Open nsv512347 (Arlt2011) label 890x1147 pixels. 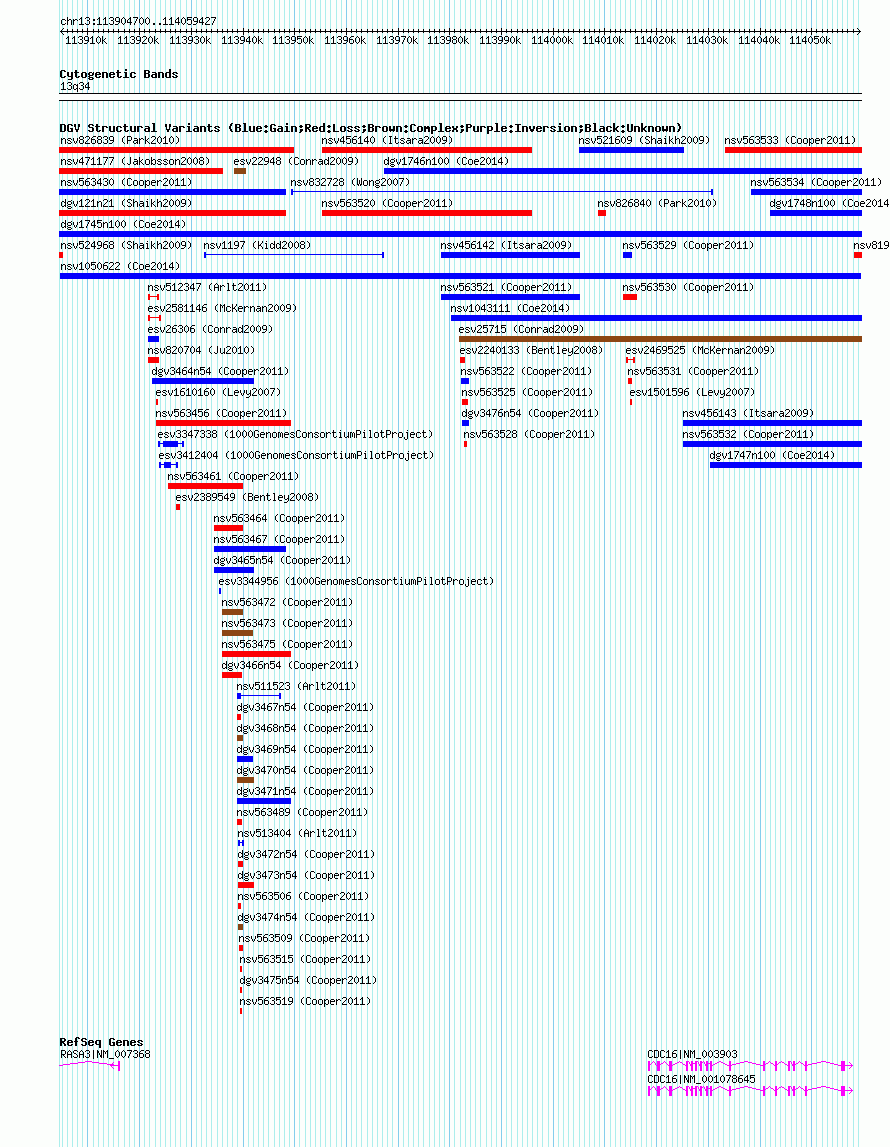tap(207, 287)
